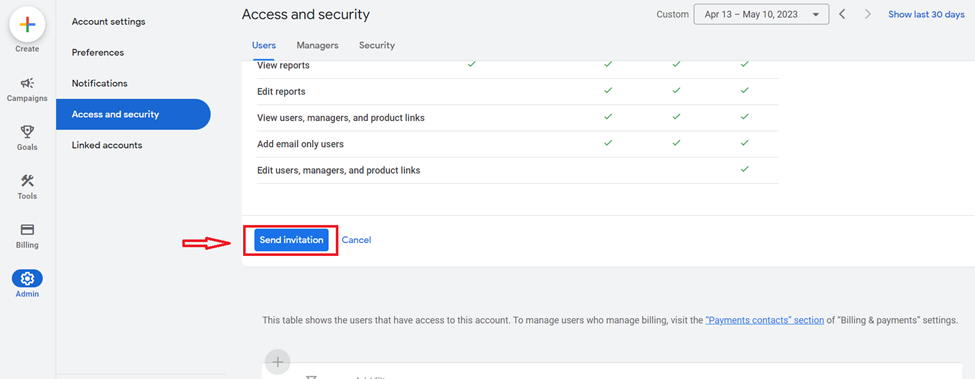The image size is (975, 379).
Task: Click Show last 30 days
Action: pyautogui.click(x=926, y=14)
